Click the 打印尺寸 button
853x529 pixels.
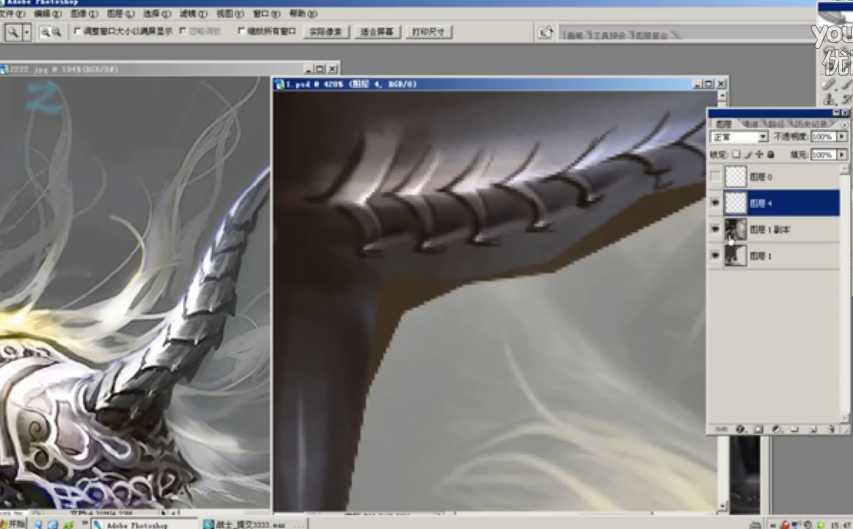429,32
